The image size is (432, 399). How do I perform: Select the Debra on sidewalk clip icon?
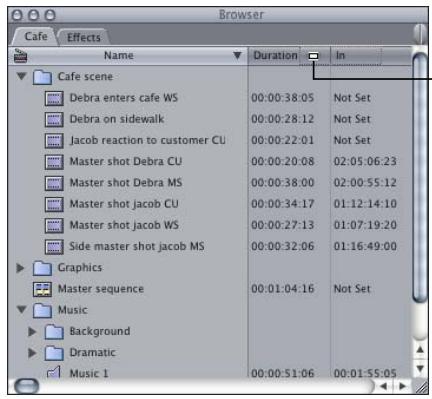pyautogui.click(x=54, y=119)
